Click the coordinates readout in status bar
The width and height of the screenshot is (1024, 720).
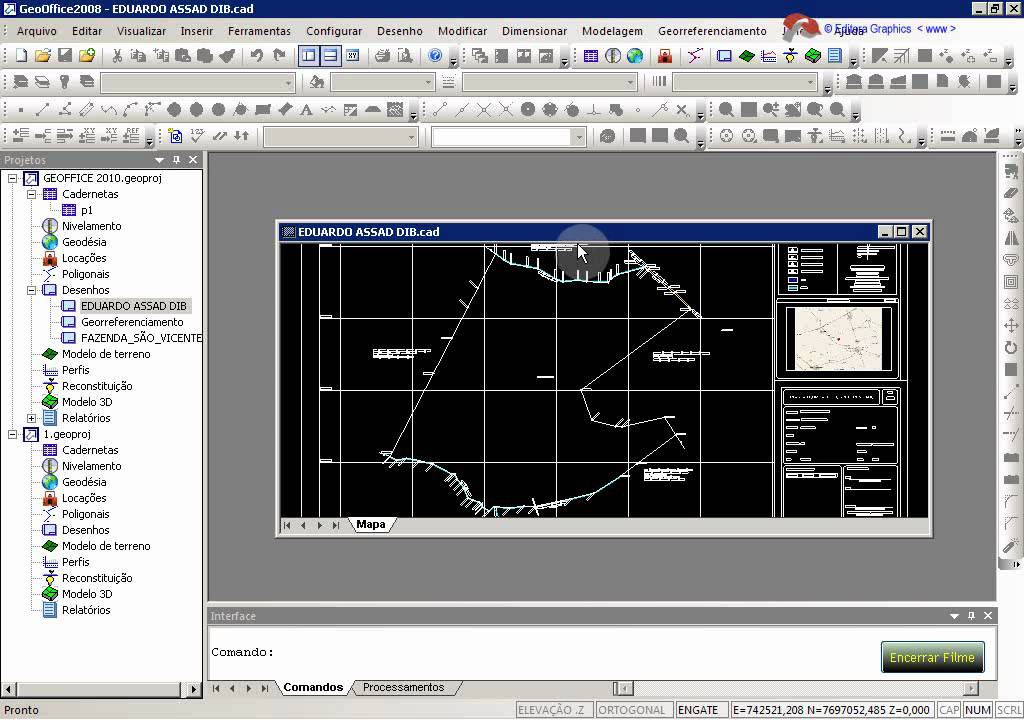(x=832, y=710)
